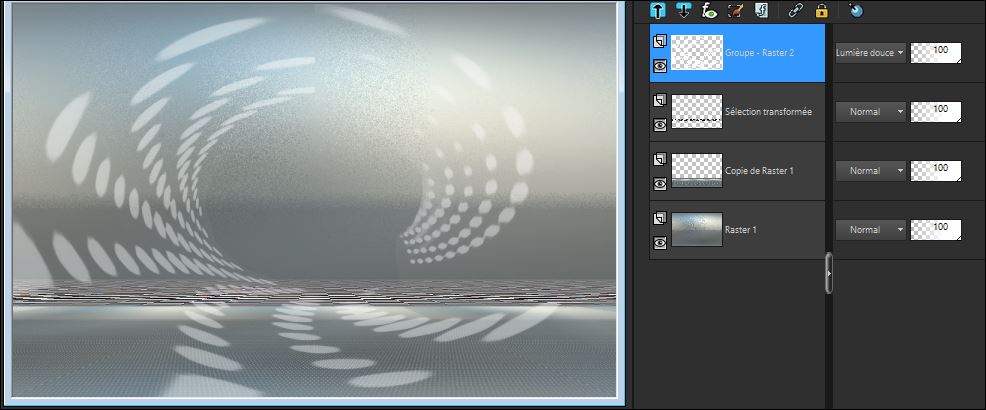Toggle visibility eye of Raster 1 layer
986x410 pixels.
point(660,243)
